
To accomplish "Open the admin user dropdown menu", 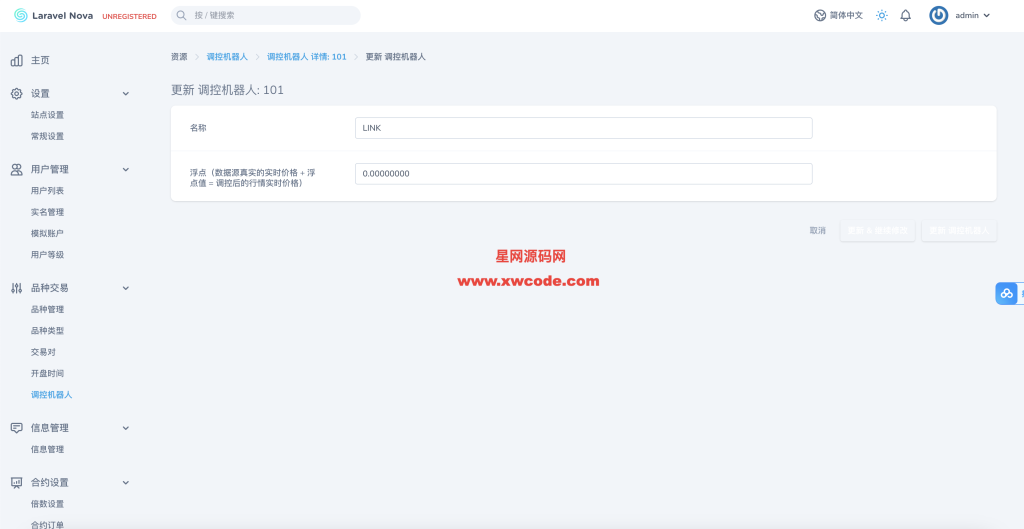I will pos(973,15).
